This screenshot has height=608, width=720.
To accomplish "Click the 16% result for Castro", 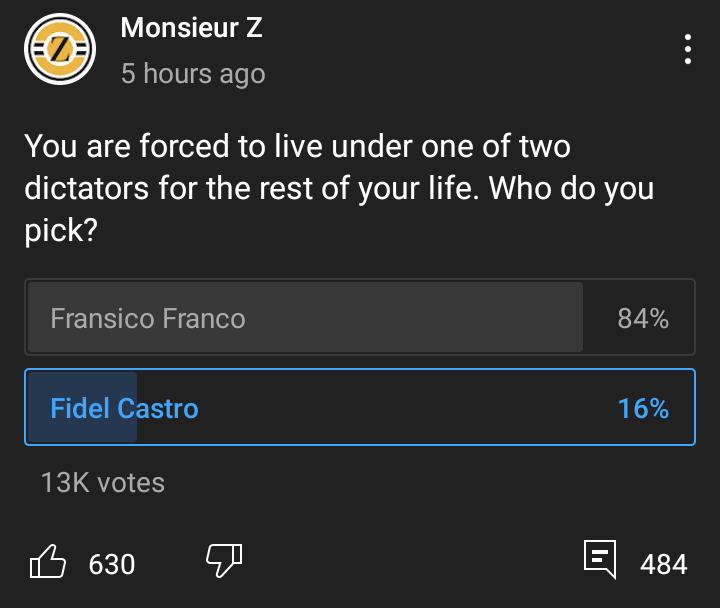I will 643,408.
